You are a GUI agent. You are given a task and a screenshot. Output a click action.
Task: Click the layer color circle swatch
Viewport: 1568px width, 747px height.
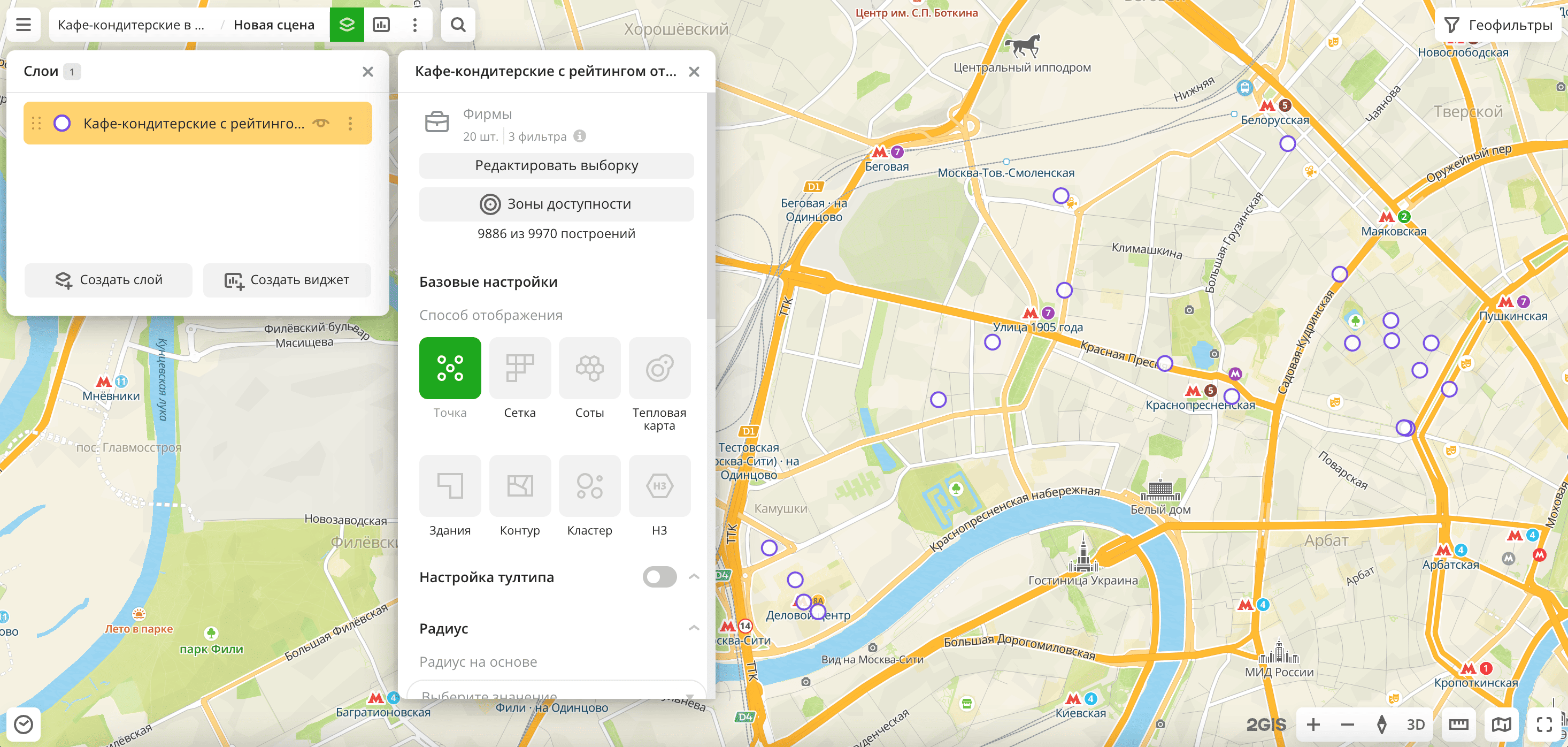[x=62, y=123]
